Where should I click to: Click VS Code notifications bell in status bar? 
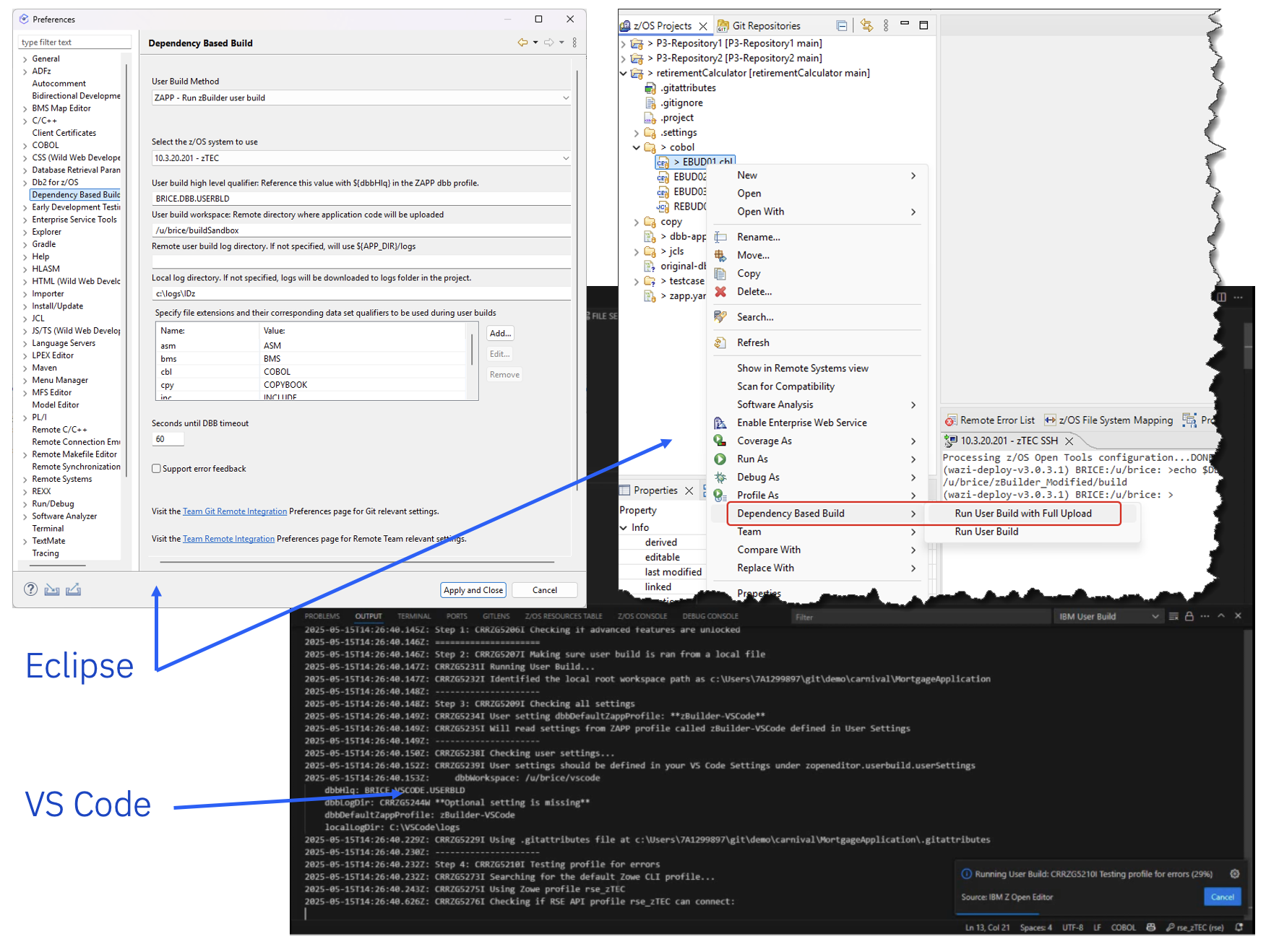[1239, 927]
